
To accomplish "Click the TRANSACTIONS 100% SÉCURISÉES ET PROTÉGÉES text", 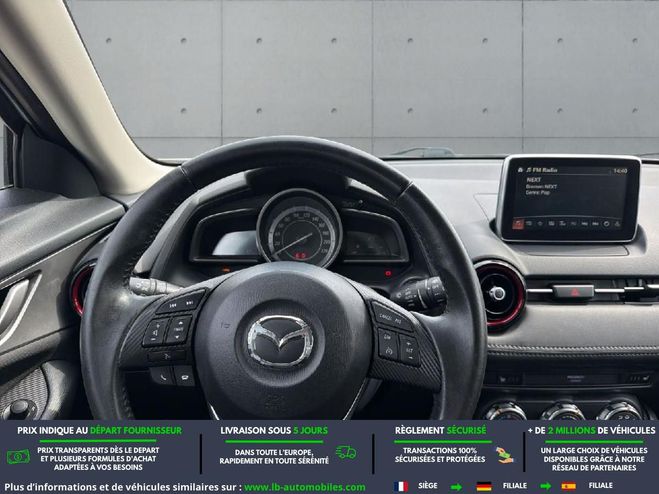I will [440, 455].
